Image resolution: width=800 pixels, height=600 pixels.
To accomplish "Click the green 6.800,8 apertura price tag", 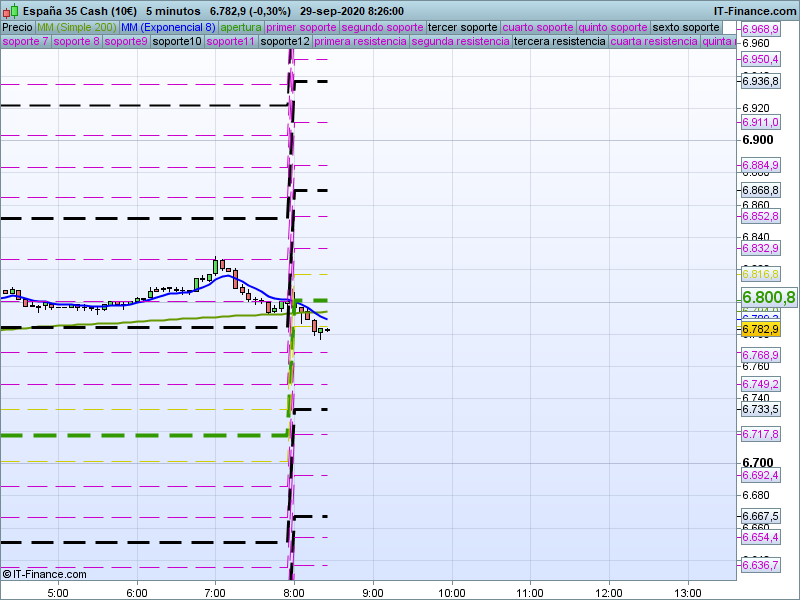I will click(x=768, y=297).
